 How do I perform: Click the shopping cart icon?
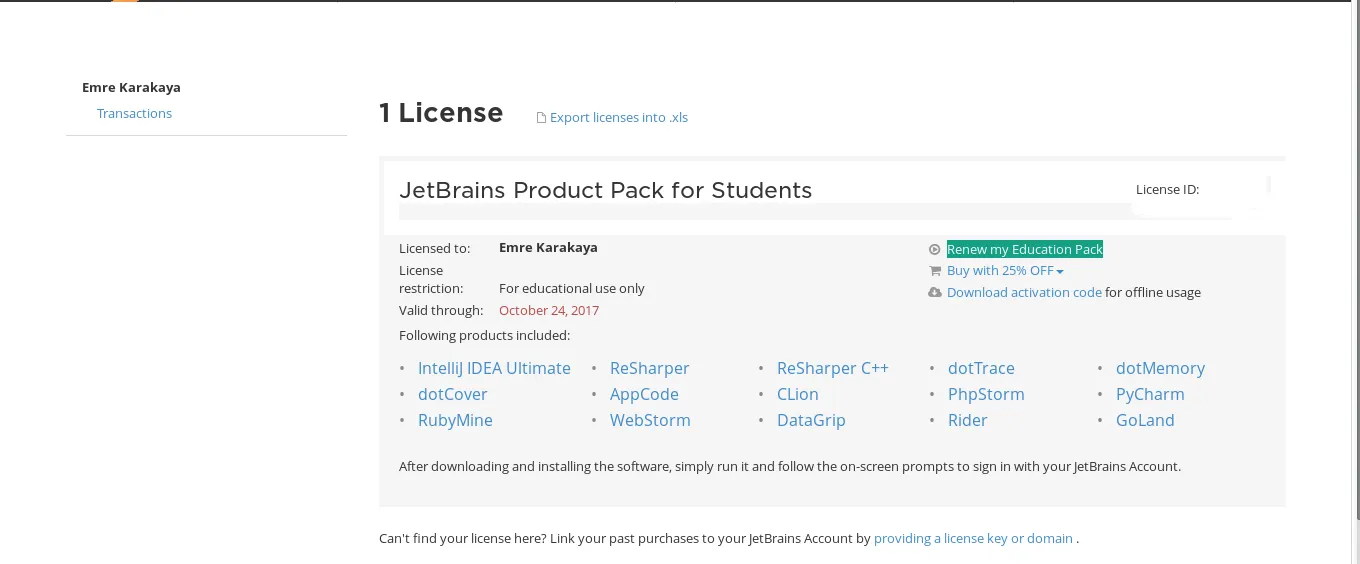coord(935,271)
